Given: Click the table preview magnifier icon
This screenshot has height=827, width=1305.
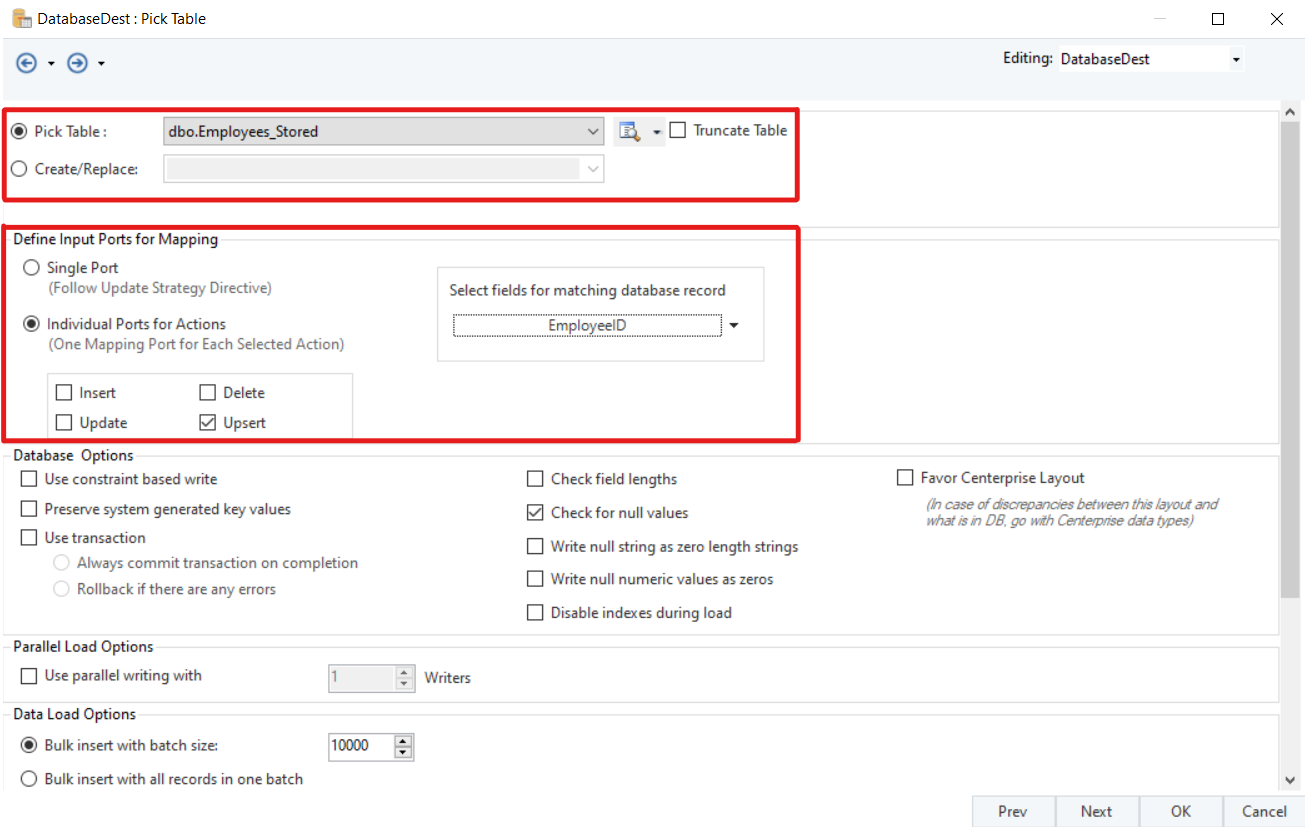Looking at the screenshot, I should pos(629,131).
